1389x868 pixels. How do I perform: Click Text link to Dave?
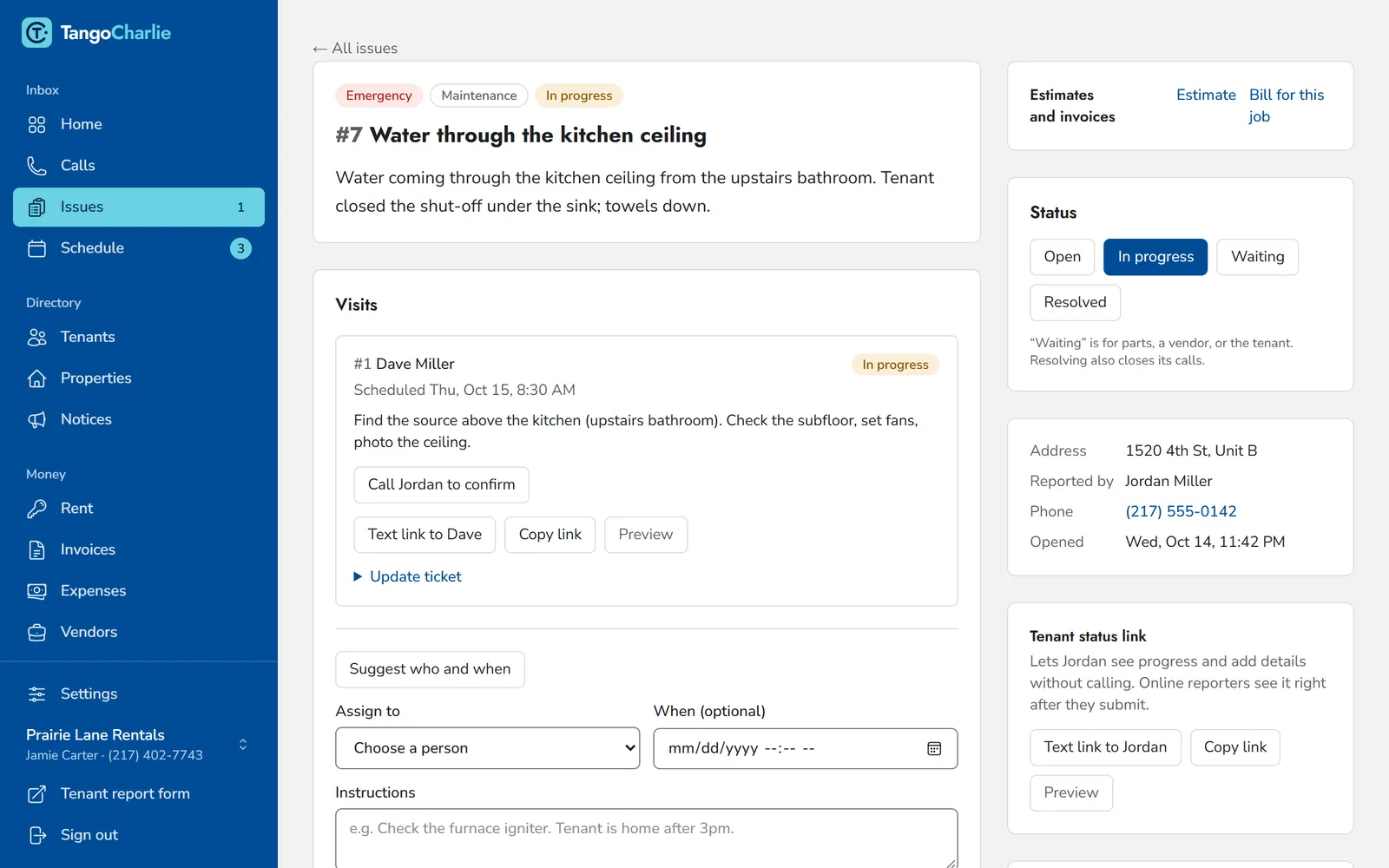pos(425,535)
